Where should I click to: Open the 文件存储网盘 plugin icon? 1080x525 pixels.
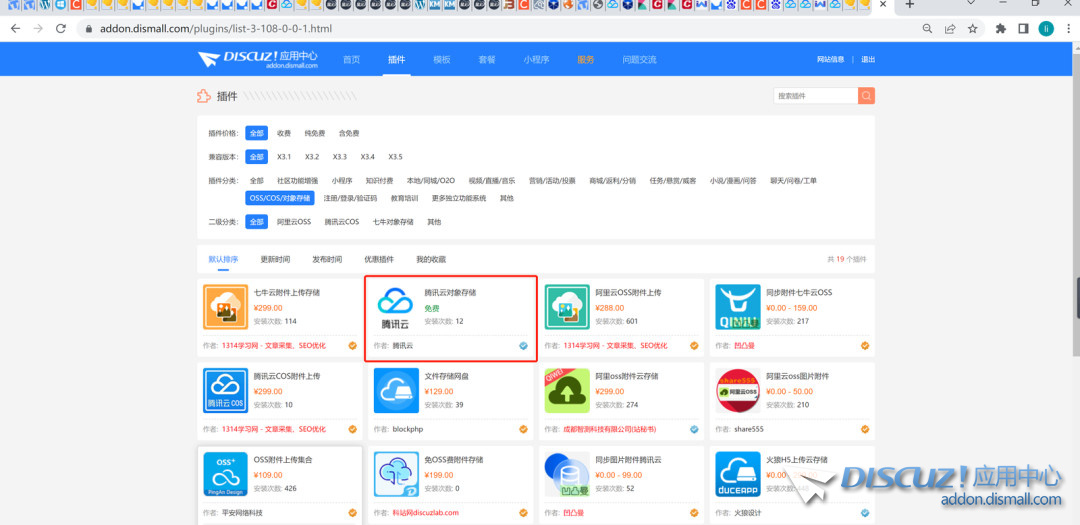click(396, 390)
